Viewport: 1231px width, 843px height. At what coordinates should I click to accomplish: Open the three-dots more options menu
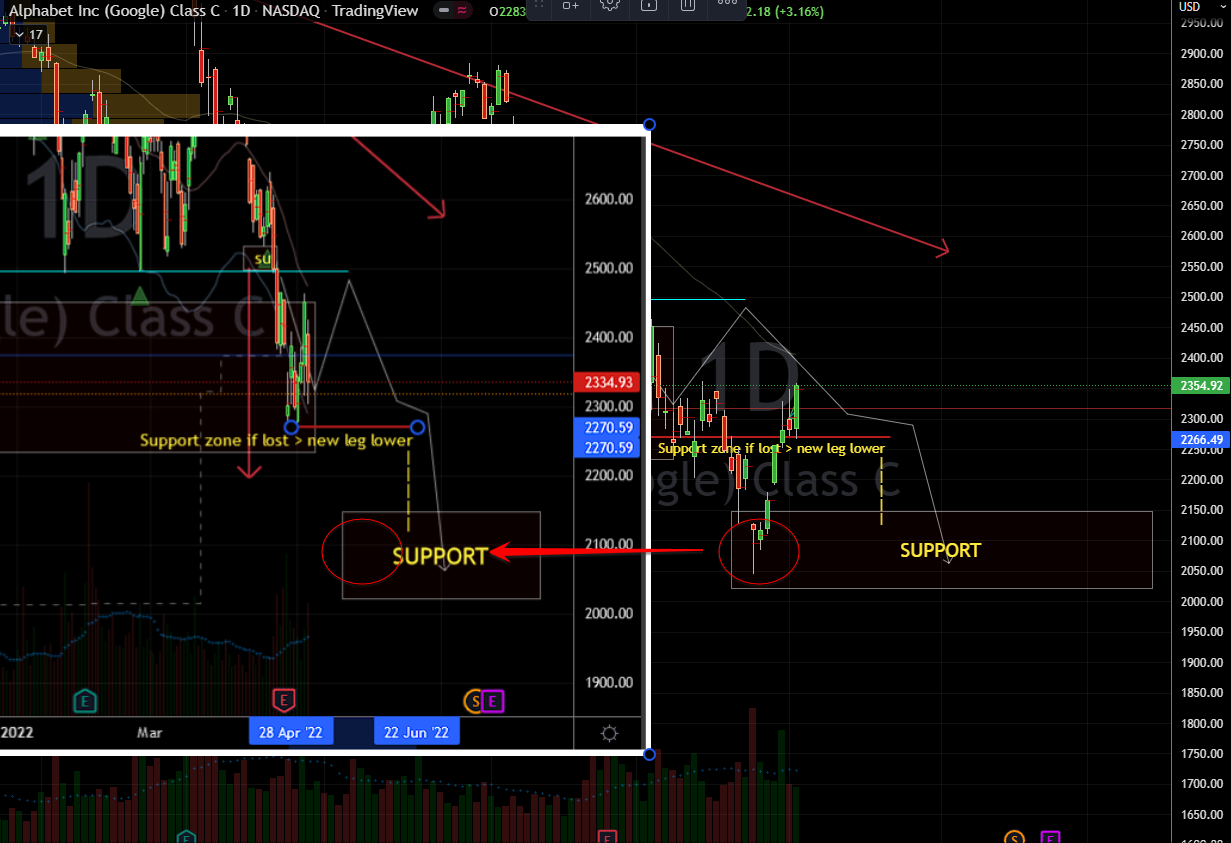[727, 4]
